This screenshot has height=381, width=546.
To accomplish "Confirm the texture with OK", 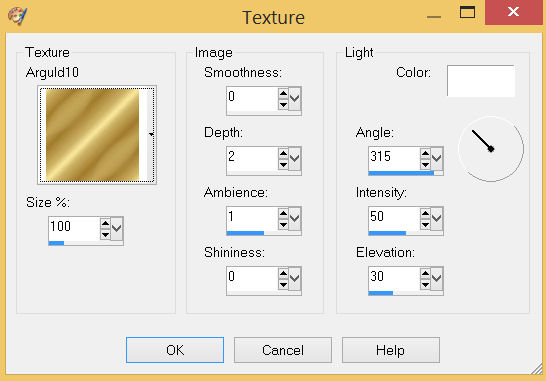I will (x=175, y=350).
